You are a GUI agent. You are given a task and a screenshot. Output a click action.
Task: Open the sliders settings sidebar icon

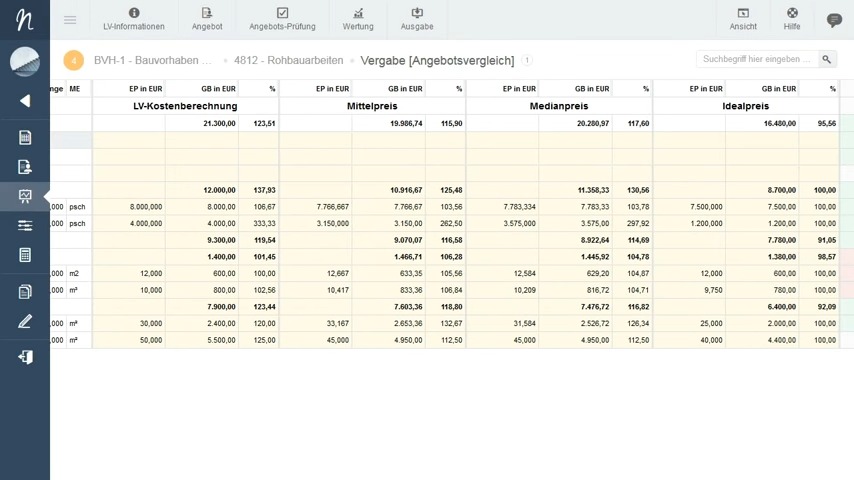25,226
